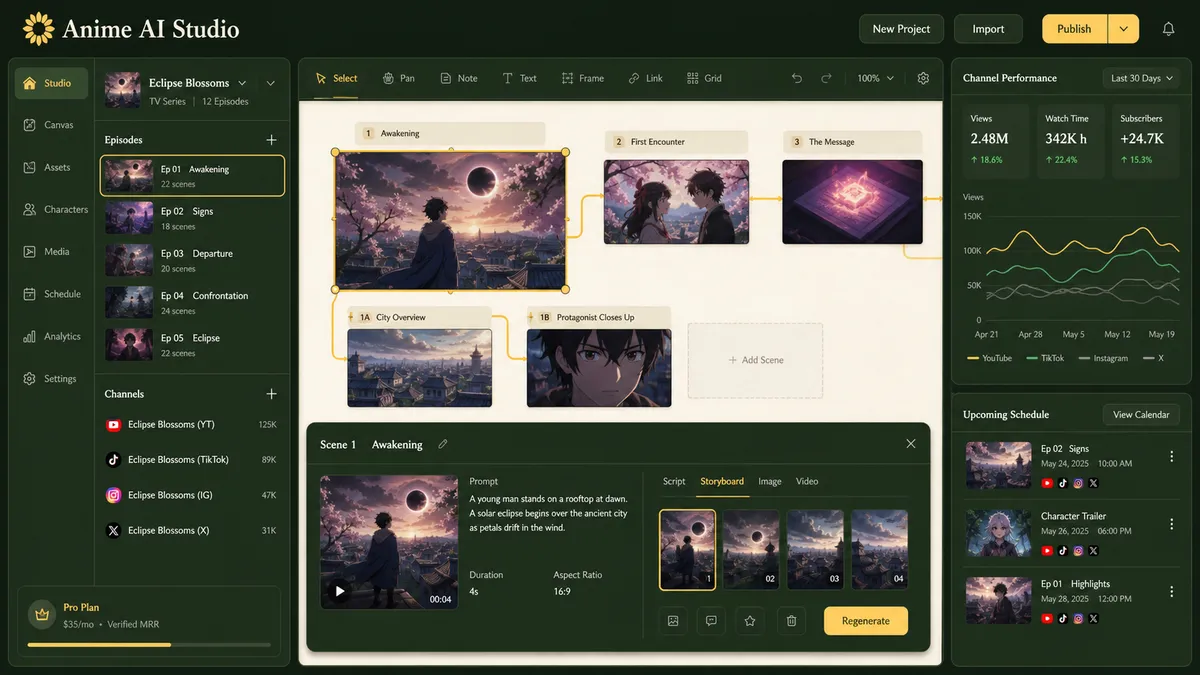Toggle Instagram series in chart legend
This screenshot has height=675, width=1200.
(x=1103, y=358)
